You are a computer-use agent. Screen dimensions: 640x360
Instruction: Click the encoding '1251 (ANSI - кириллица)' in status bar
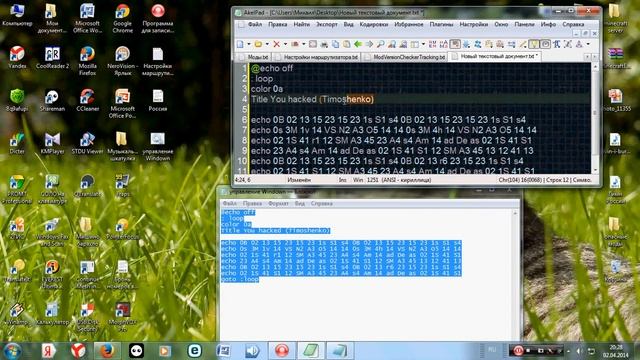[399, 180]
